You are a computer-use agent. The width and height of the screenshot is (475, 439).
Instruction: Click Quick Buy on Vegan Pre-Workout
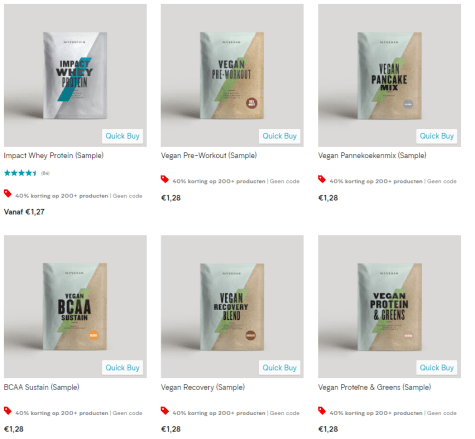(279, 136)
